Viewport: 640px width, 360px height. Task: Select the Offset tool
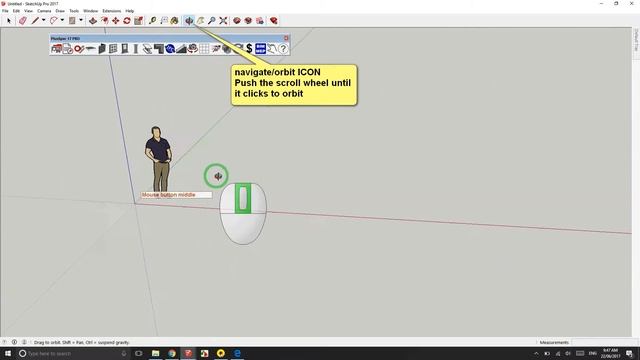pyautogui.click(x=104, y=20)
